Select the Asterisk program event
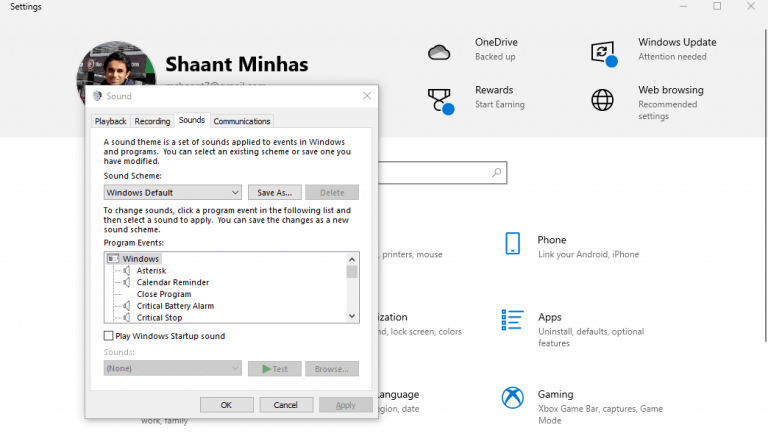This screenshot has height=433, width=768. coord(151,270)
